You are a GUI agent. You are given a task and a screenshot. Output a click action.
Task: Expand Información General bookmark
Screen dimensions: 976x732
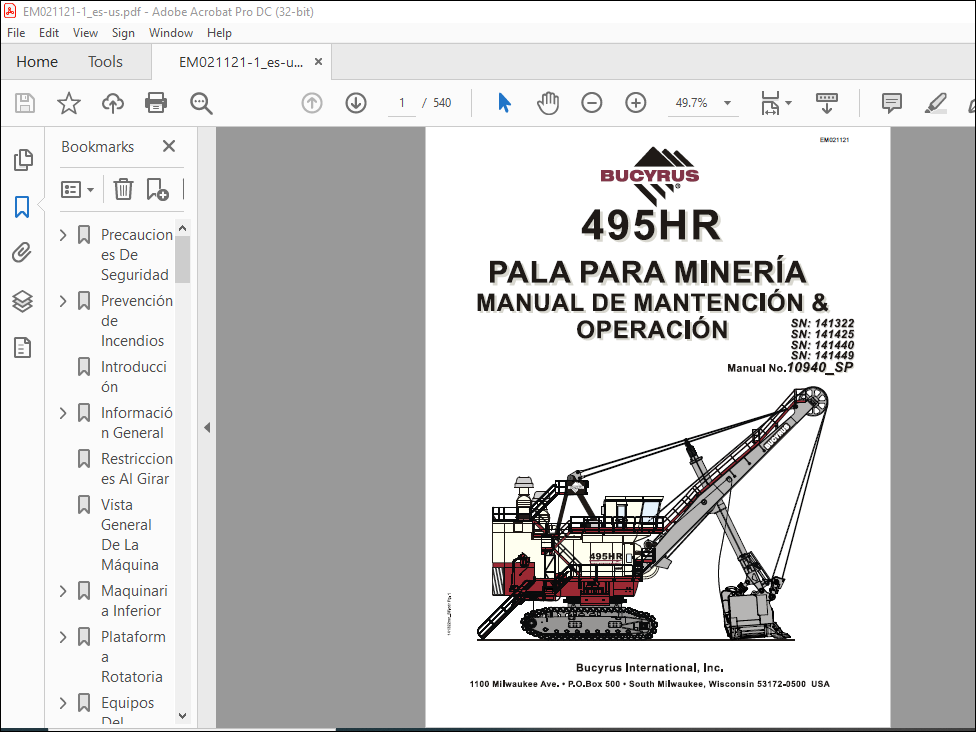[x=63, y=413]
